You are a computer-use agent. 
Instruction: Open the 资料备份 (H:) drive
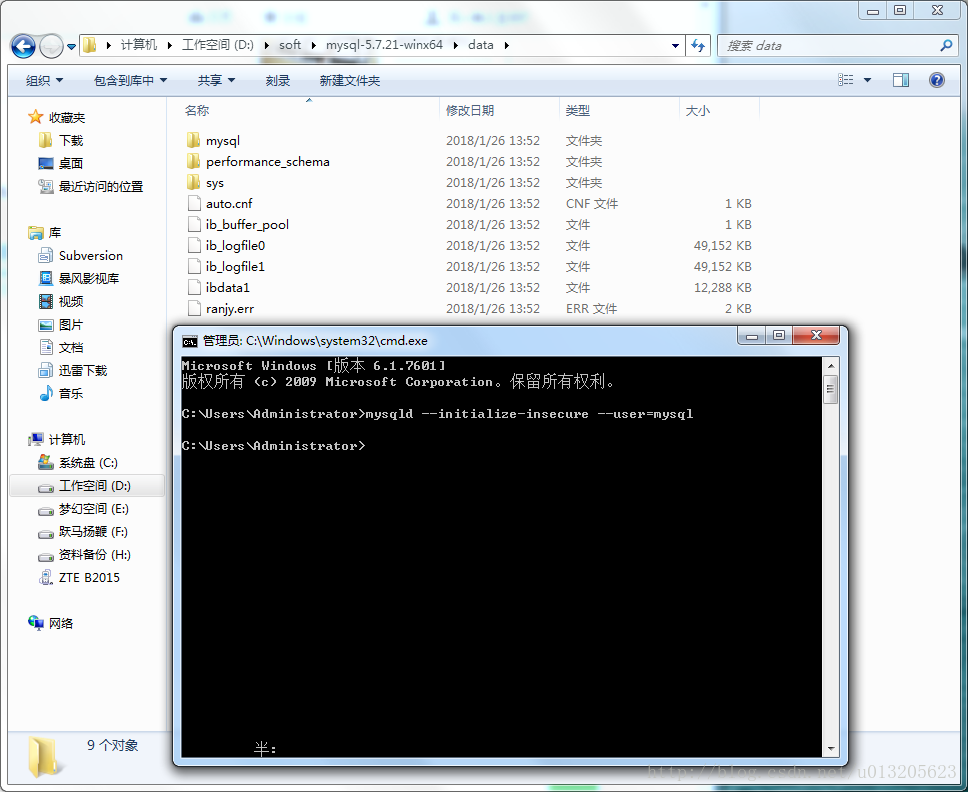94,555
